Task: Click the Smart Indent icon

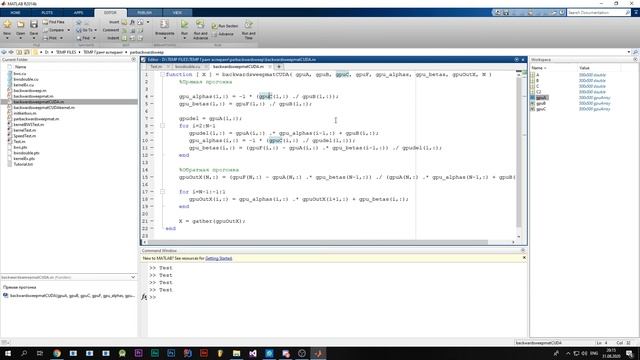Action: (124, 38)
